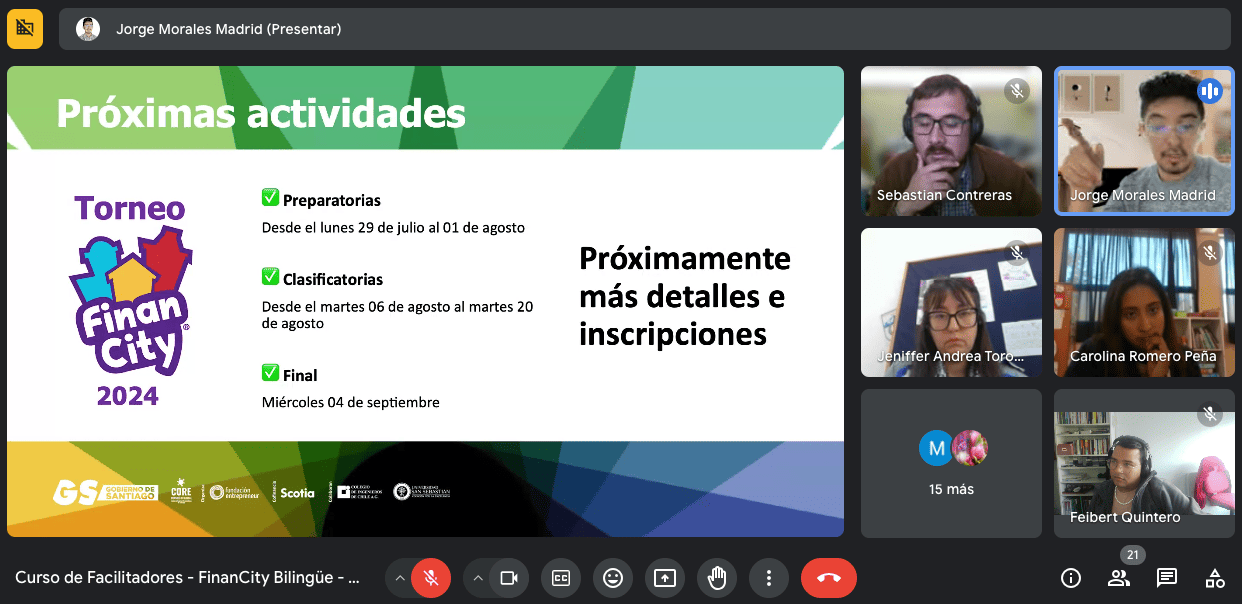Enable closed captions

click(561, 578)
